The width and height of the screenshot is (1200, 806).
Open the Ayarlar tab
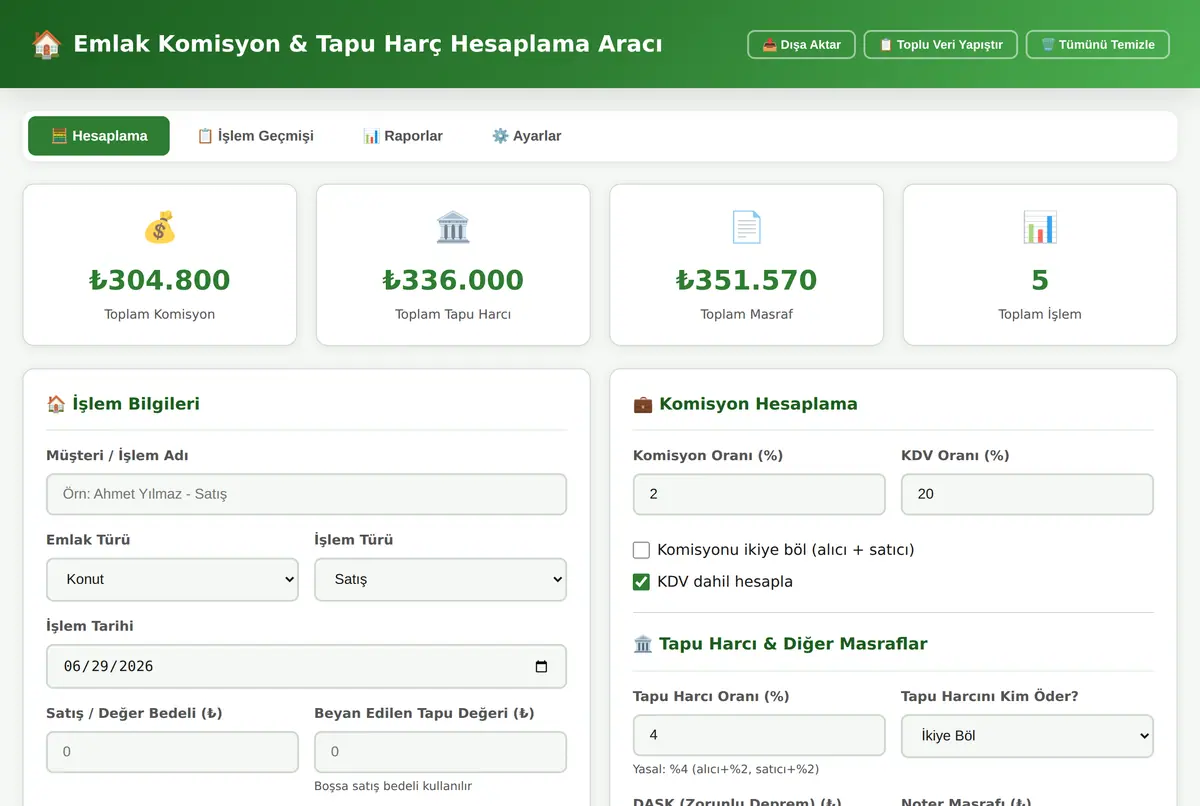click(526, 136)
